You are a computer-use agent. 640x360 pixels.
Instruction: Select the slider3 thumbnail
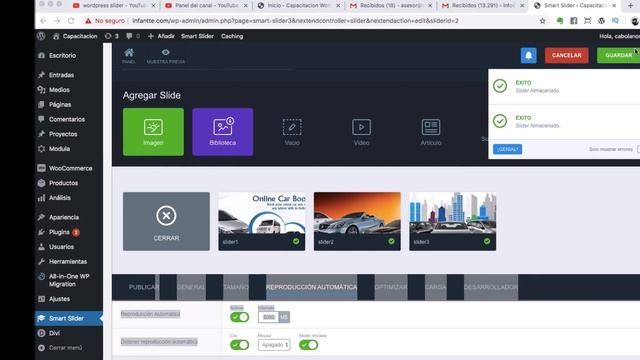pyautogui.click(x=453, y=221)
